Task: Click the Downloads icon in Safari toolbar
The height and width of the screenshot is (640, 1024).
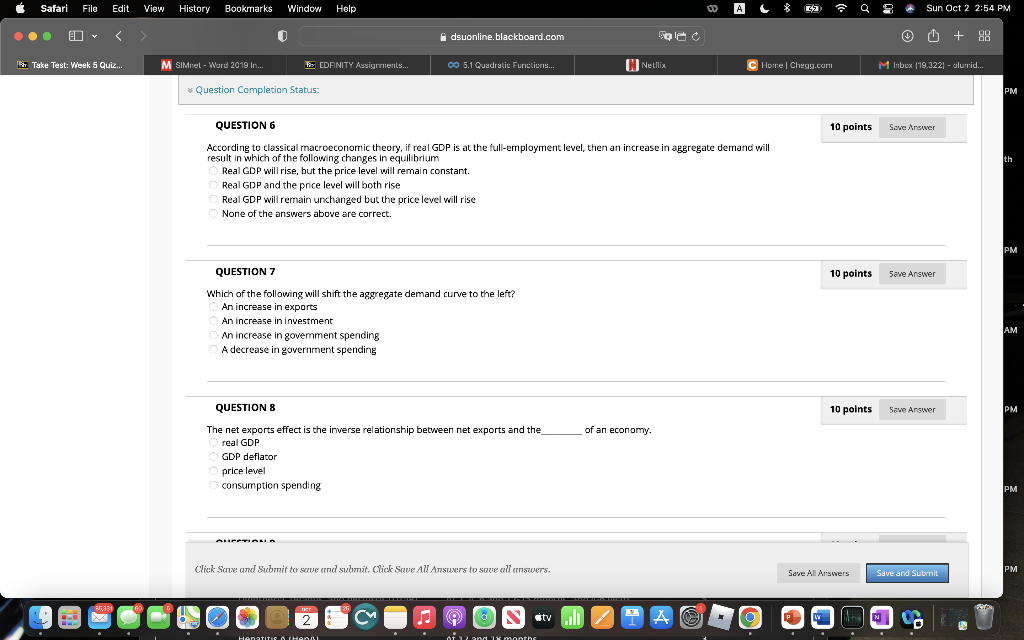Action: click(908, 37)
